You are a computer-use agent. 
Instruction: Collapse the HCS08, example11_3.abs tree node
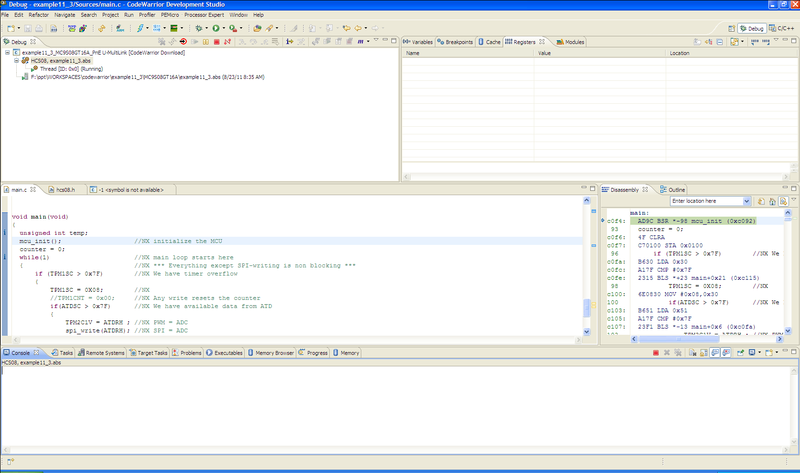tap(16, 61)
